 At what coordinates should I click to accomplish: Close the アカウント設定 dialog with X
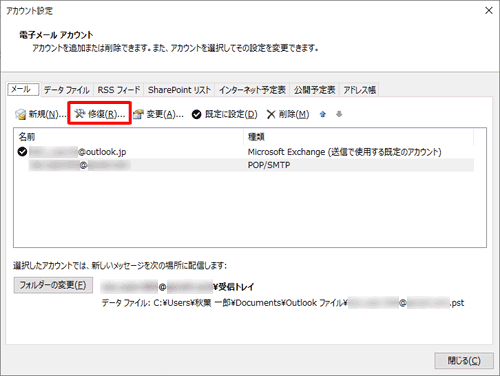[489, 11]
